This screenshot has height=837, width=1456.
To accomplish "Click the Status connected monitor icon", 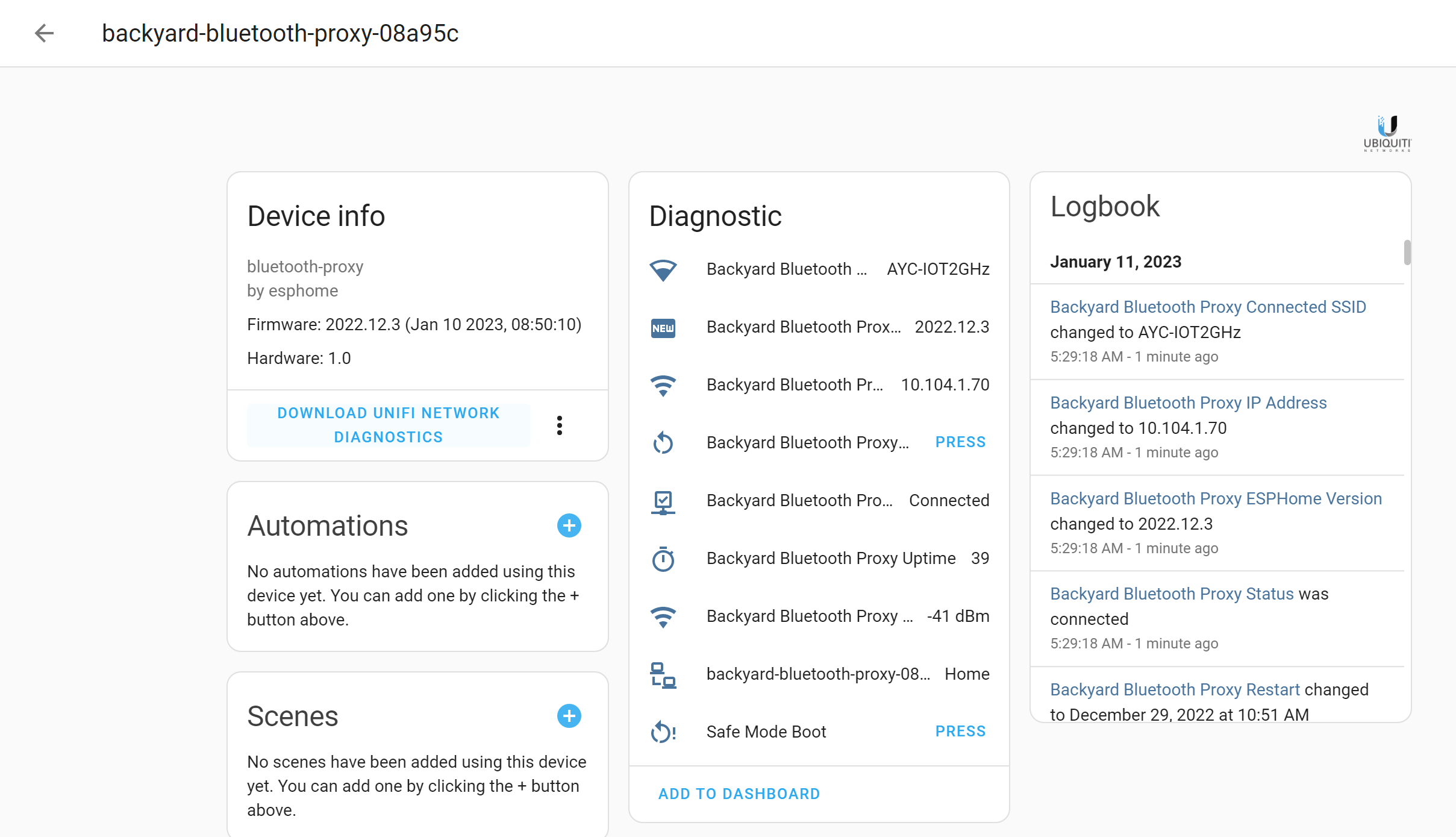I will pyautogui.click(x=663, y=501).
